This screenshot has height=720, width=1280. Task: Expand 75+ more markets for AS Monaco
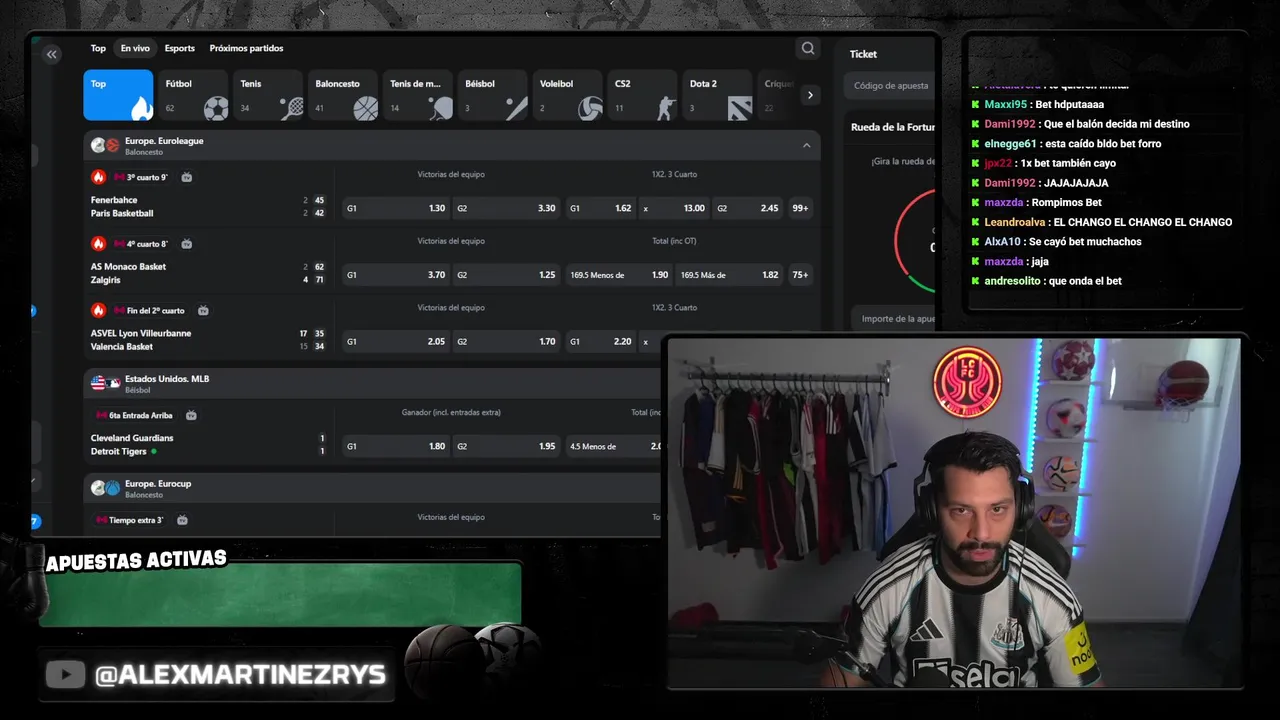point(800,274)
